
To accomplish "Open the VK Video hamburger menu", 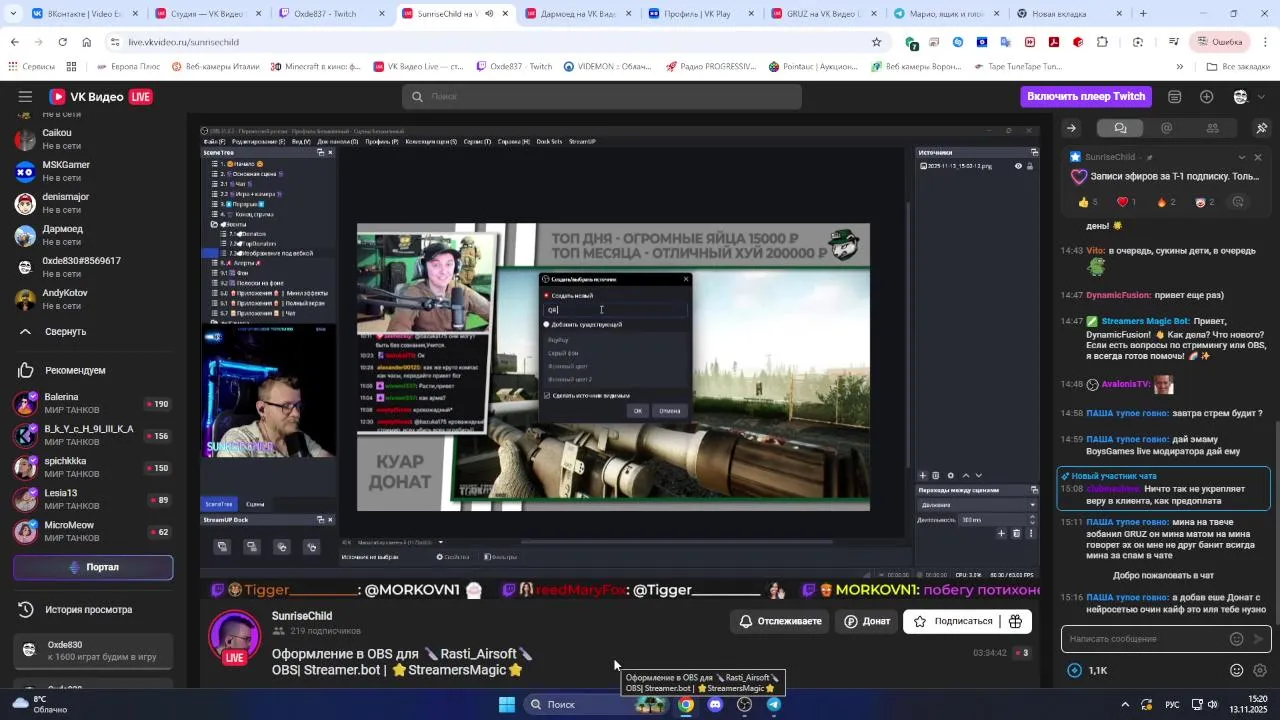I will coord(25,97).
